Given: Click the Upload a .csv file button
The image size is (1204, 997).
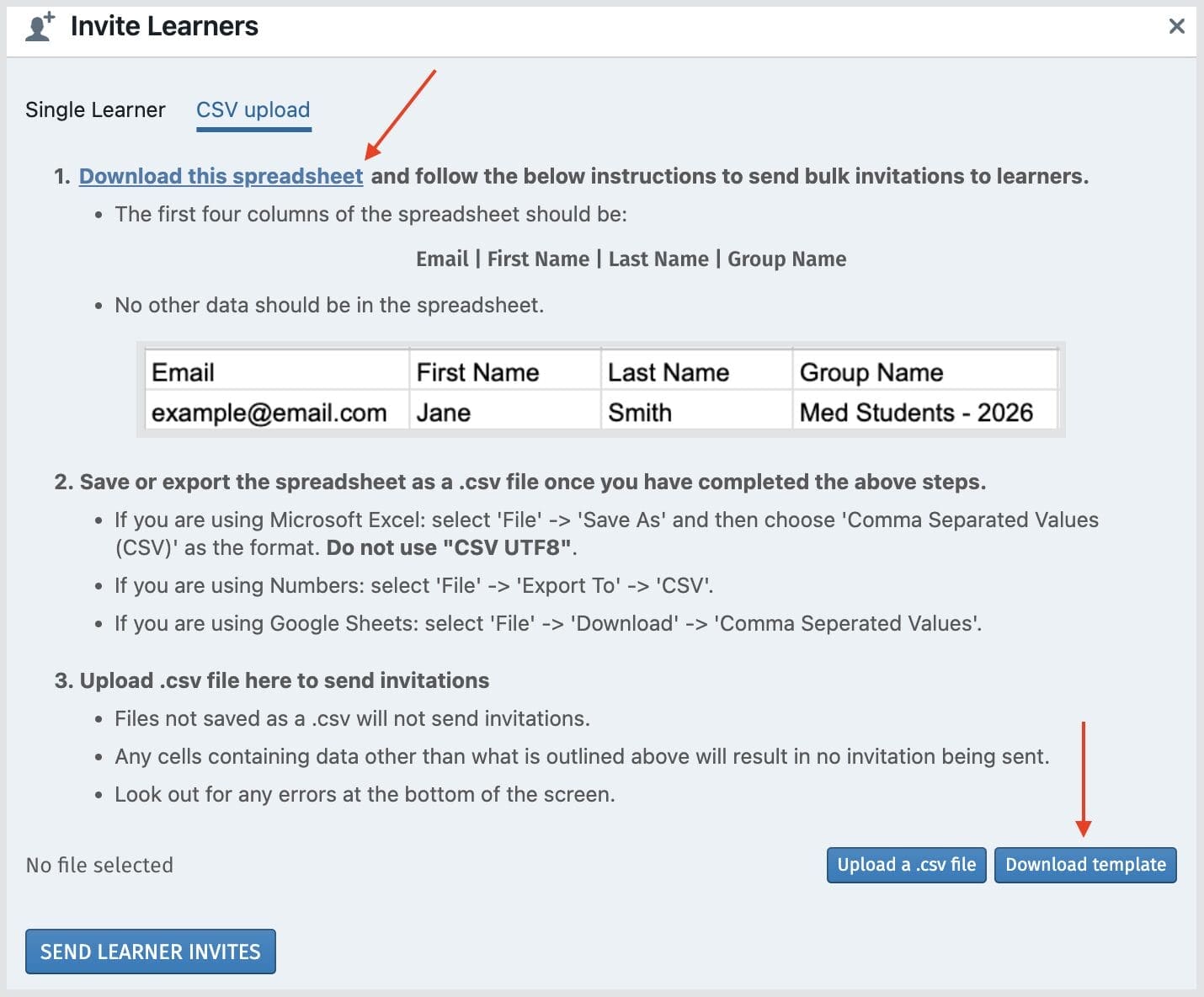Looking at the screenshot, I should coord(906,865).
